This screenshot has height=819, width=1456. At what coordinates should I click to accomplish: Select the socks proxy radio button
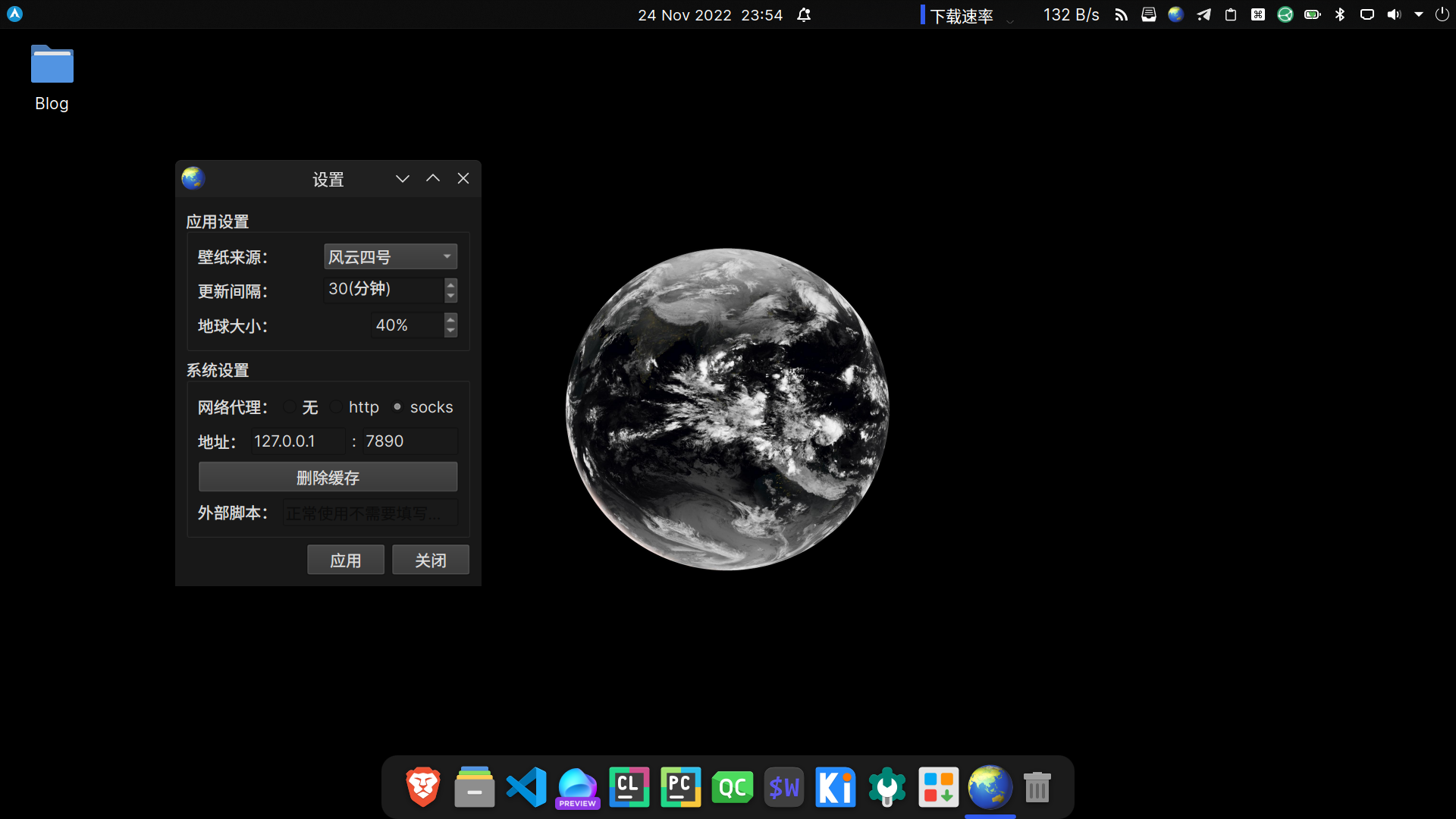(x=397, y=407)
